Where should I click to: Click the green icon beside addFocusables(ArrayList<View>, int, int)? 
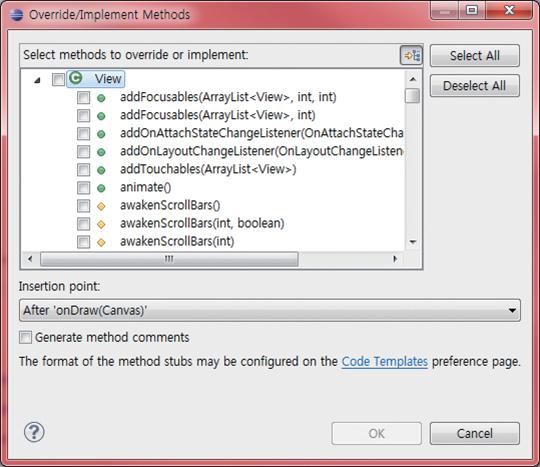tap(101, 98)
